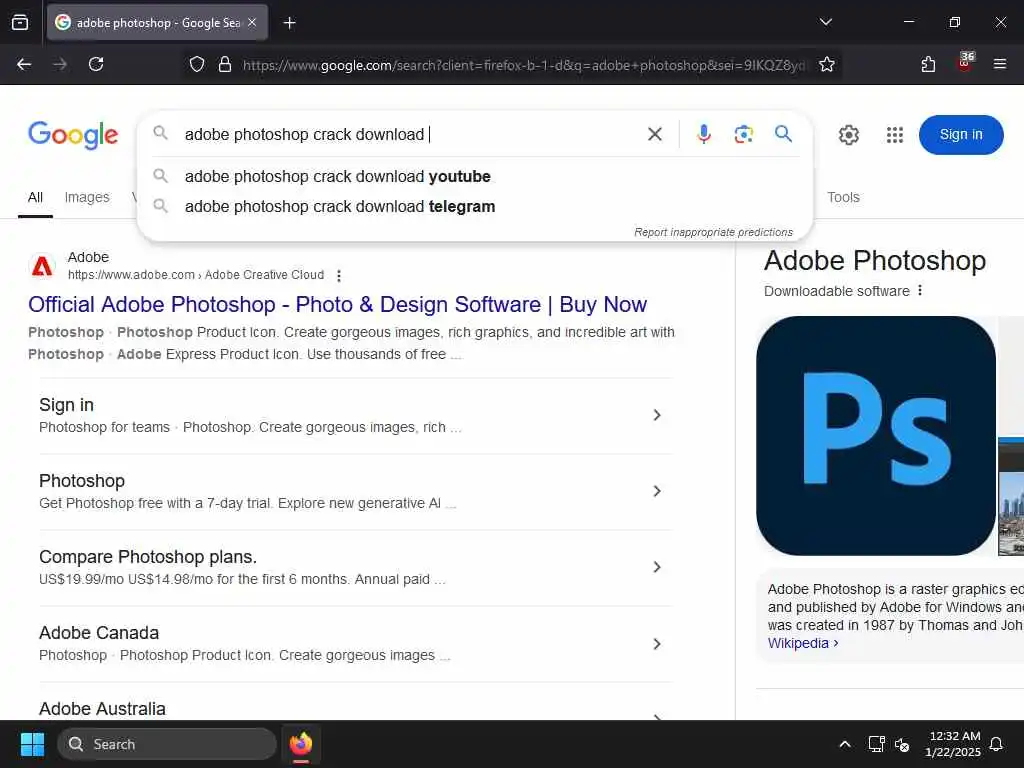Click the grayed-out forward navigation arrow
The image size is (1024, 768).
pos(60,64)
